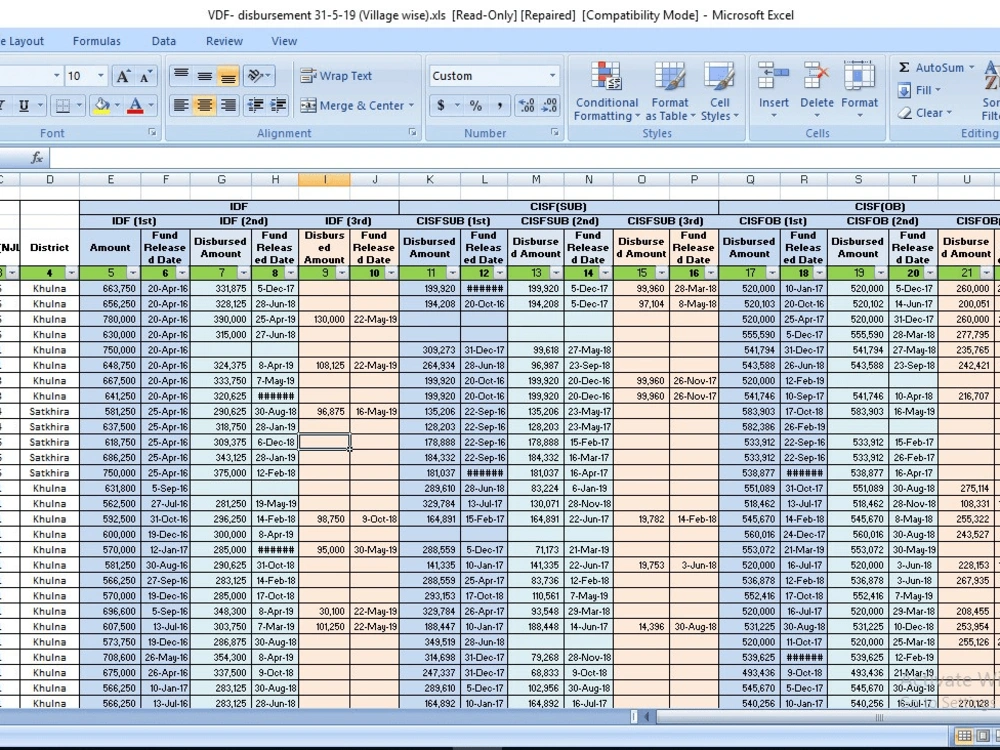Decrease cell indent
Viewport: 1000px width, 750px height.
(255, 105)
